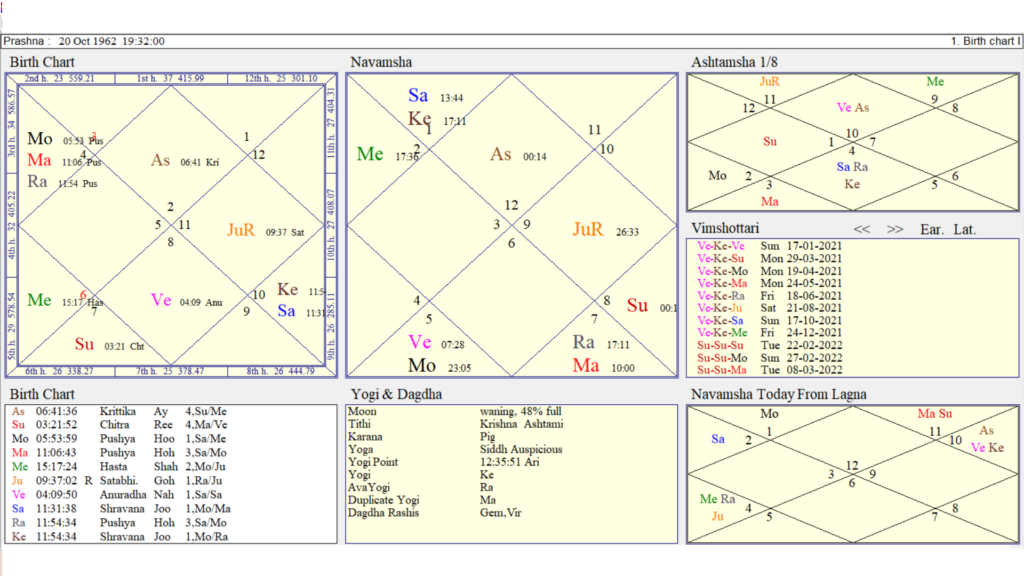
Task: Click the AvaYogi 'Ra' row
Action: [421, 487]
